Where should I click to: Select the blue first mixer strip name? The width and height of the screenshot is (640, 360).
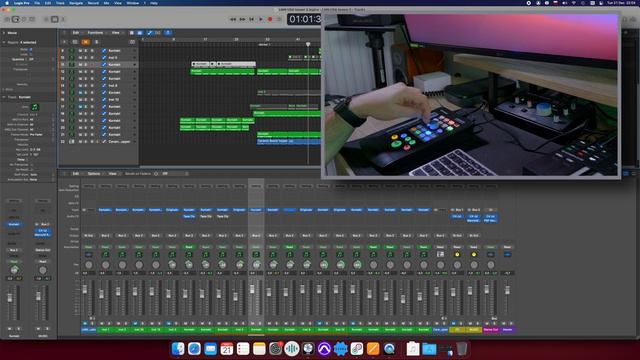click(x=89, y=329)
